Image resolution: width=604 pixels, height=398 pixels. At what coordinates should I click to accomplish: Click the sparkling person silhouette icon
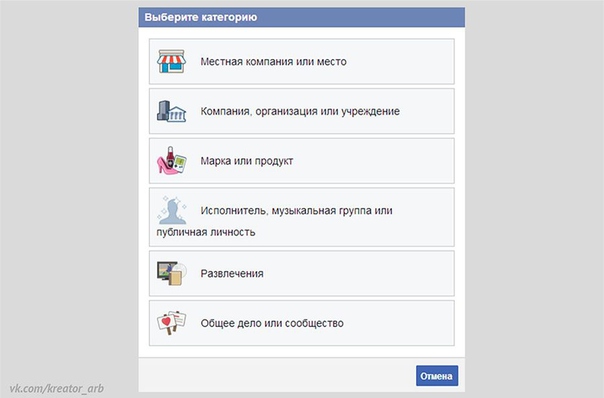click(x=172, y=210)
